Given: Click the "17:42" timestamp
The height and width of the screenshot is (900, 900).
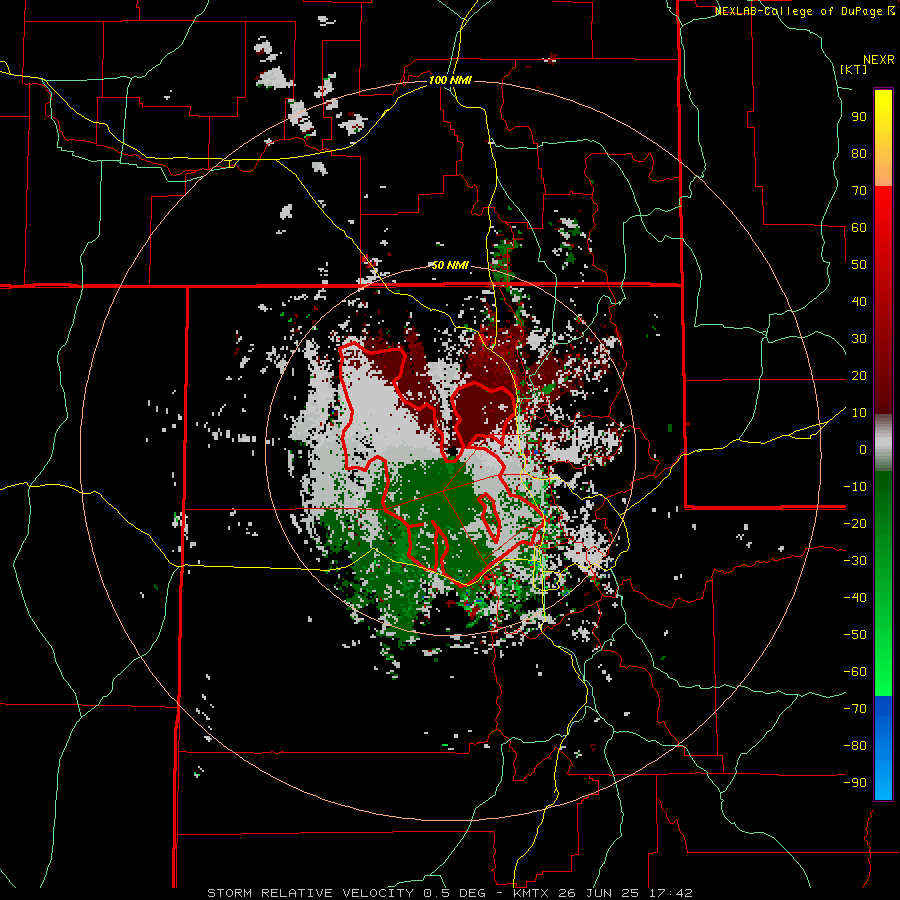Looking at the screenshot, I should click(x=672, y=893).
